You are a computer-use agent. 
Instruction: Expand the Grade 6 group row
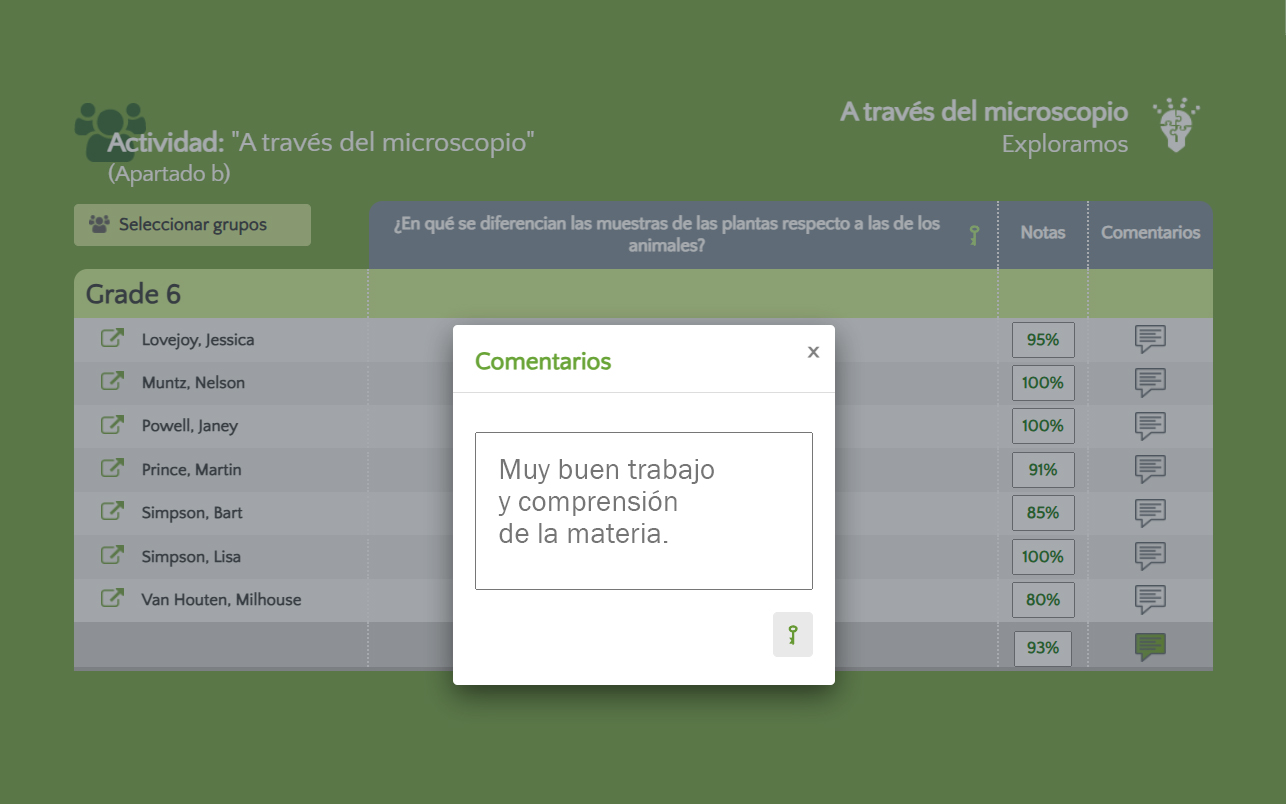click(133, 294)
